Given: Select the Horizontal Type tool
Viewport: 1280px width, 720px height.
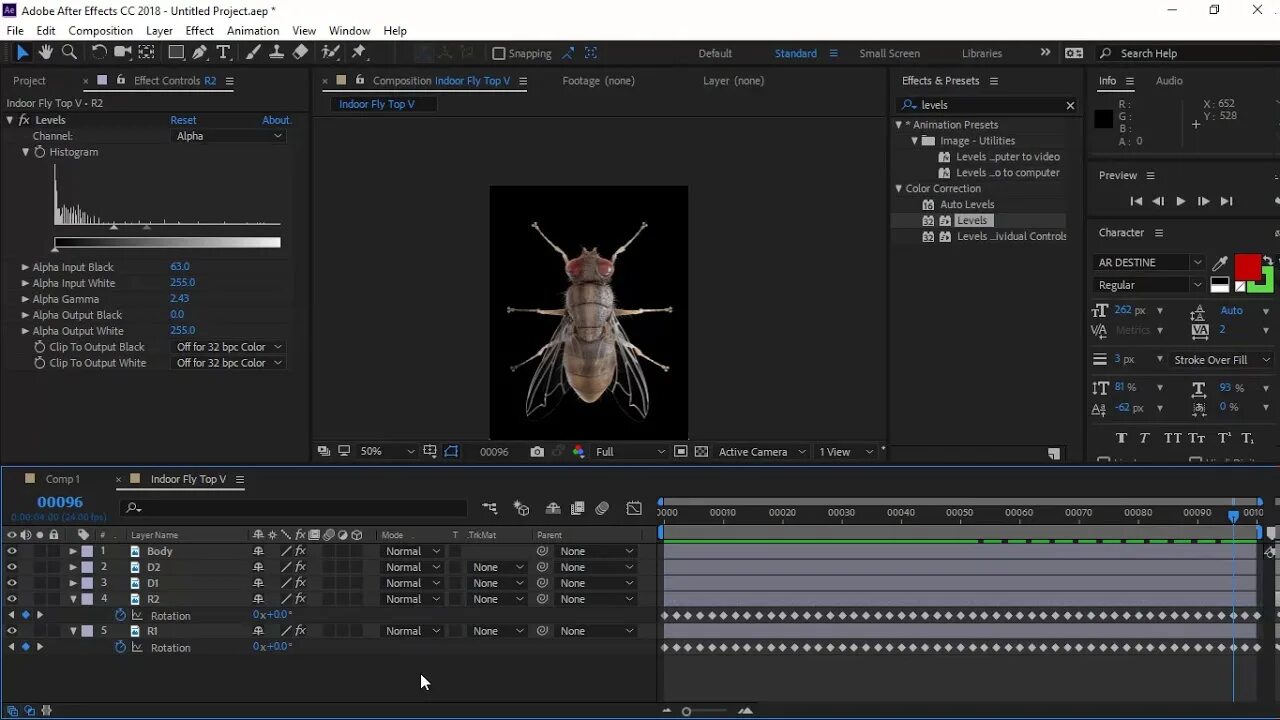Looking at the screenshot, I should (x=224, y=53).
